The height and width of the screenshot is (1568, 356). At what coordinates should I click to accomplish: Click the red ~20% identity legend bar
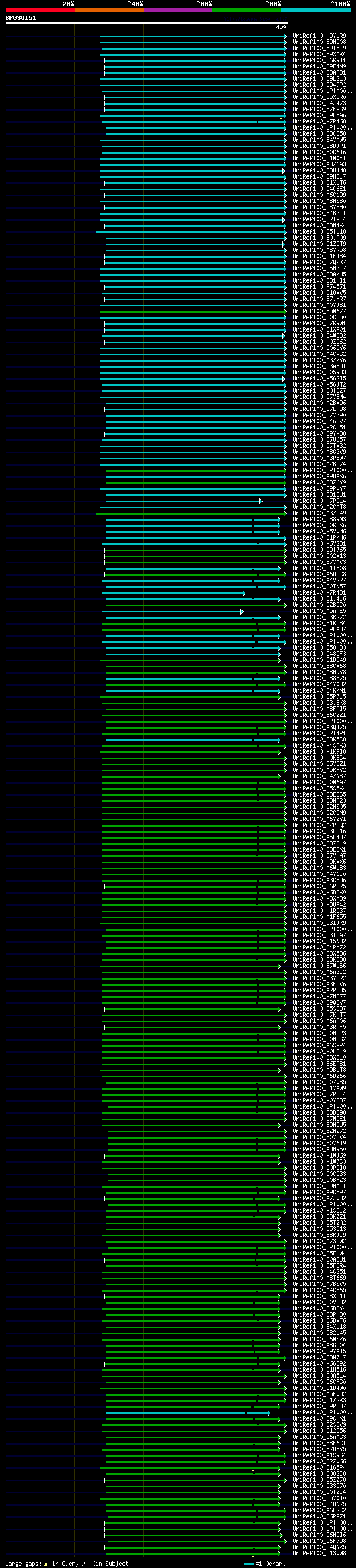tap(39, 10)
